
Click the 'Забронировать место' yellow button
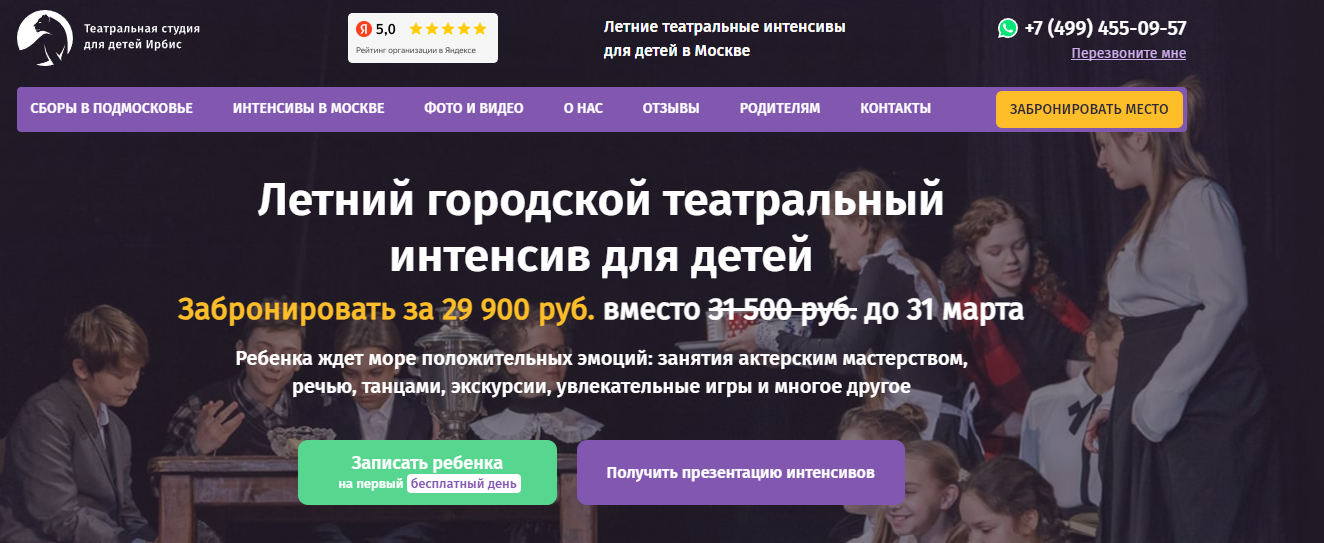pyautogui.click(x=1089, y=109)
